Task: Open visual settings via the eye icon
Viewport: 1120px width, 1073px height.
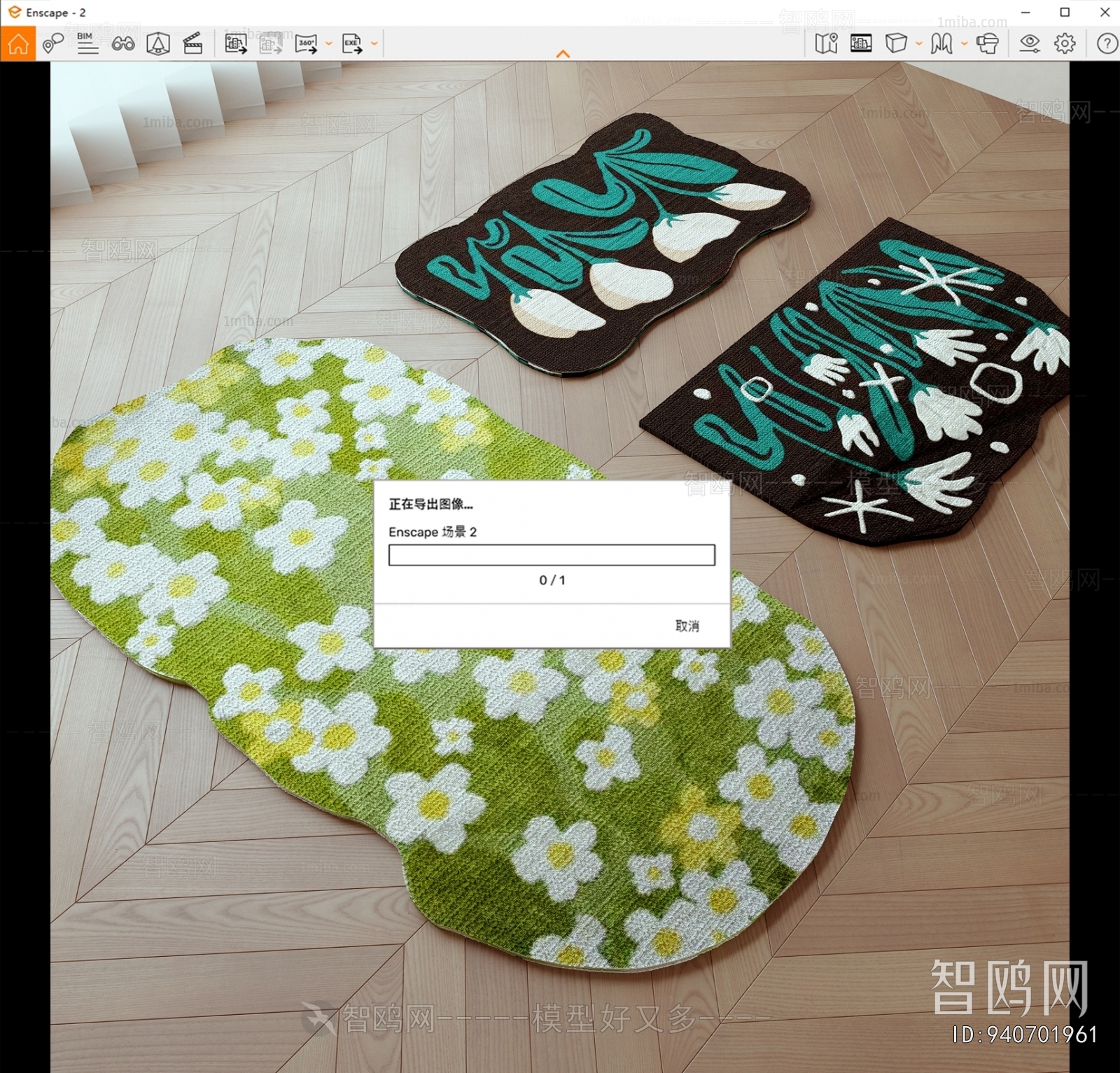Action: [1029, 43]
